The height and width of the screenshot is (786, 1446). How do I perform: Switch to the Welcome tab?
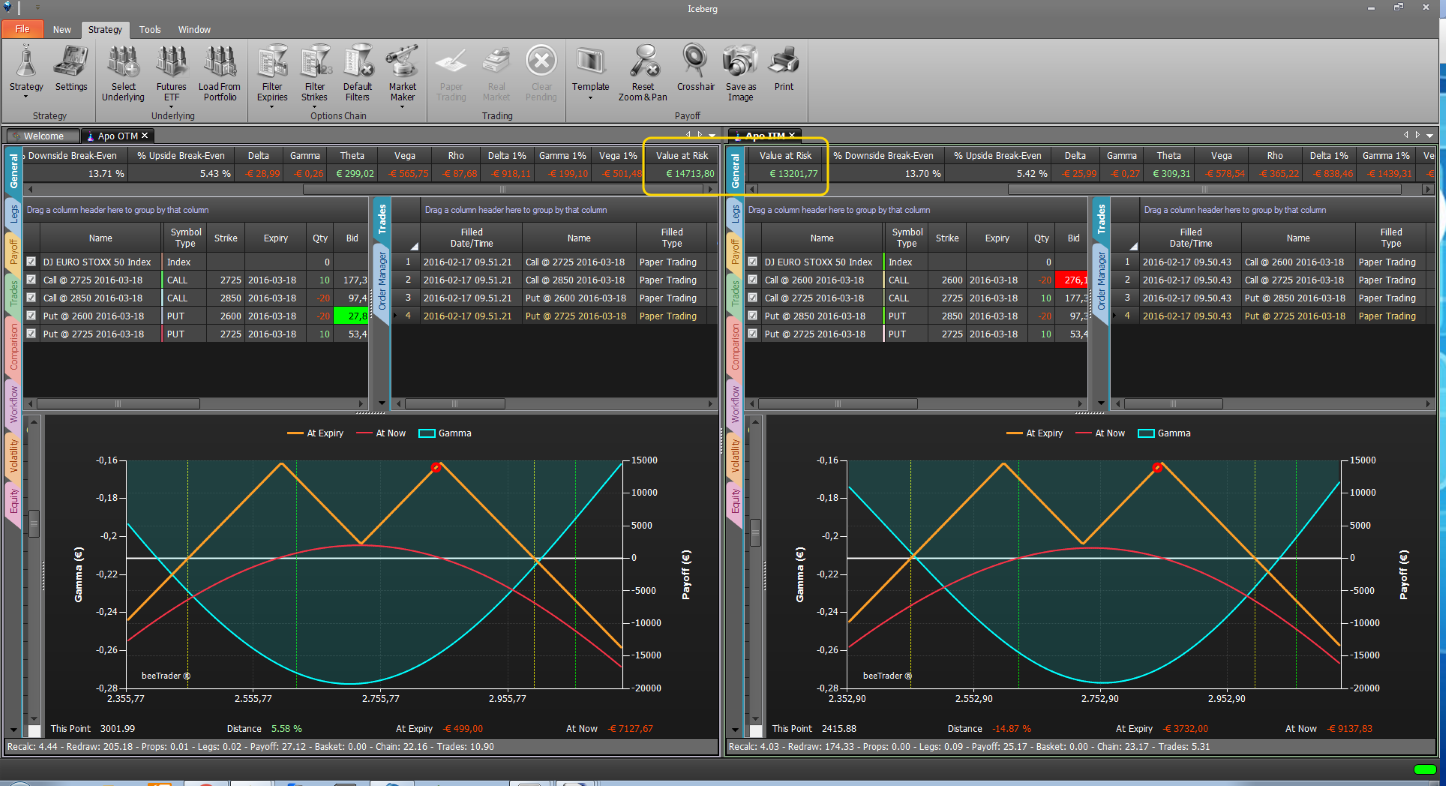[x=43, y=136]
